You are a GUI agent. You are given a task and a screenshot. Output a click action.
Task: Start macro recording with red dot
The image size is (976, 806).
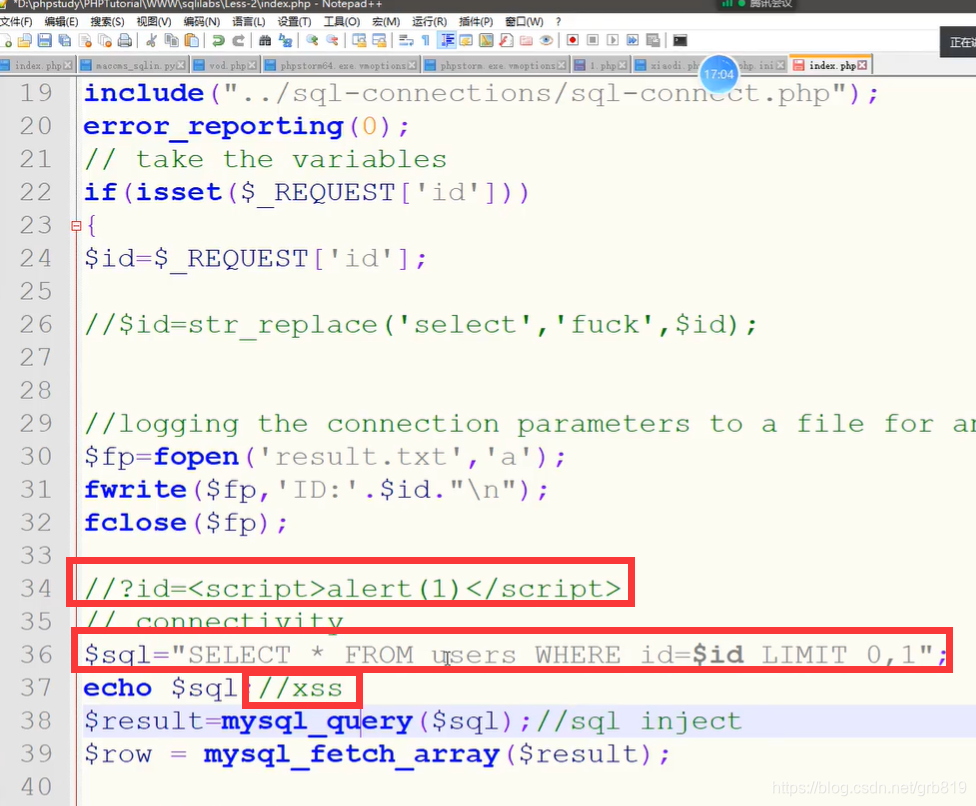point(573,40)
